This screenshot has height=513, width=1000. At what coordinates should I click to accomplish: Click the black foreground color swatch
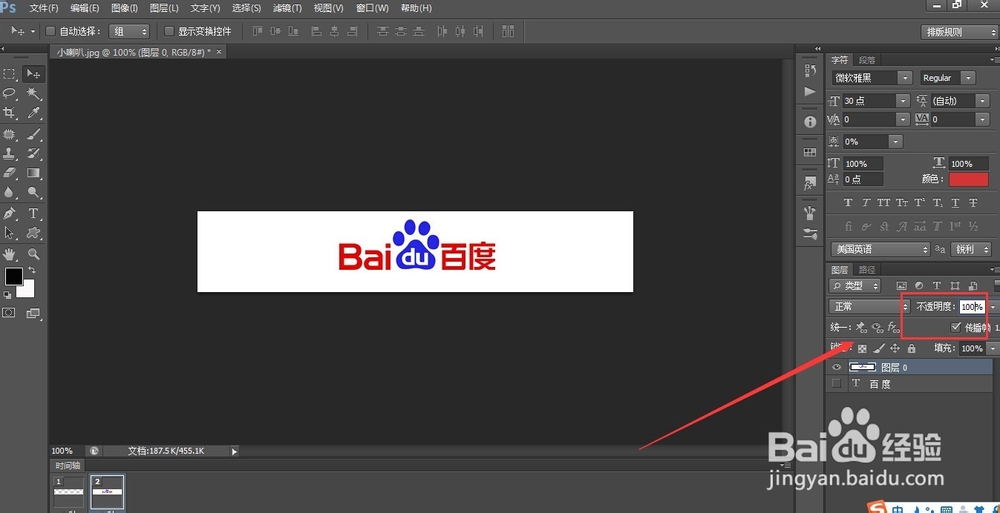point(14,276)
